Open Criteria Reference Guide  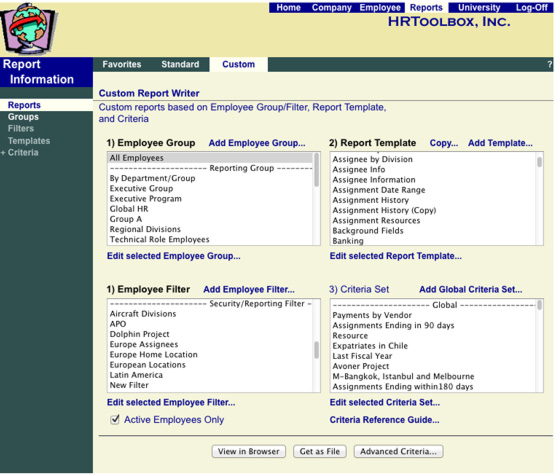(x=384, y=420)
